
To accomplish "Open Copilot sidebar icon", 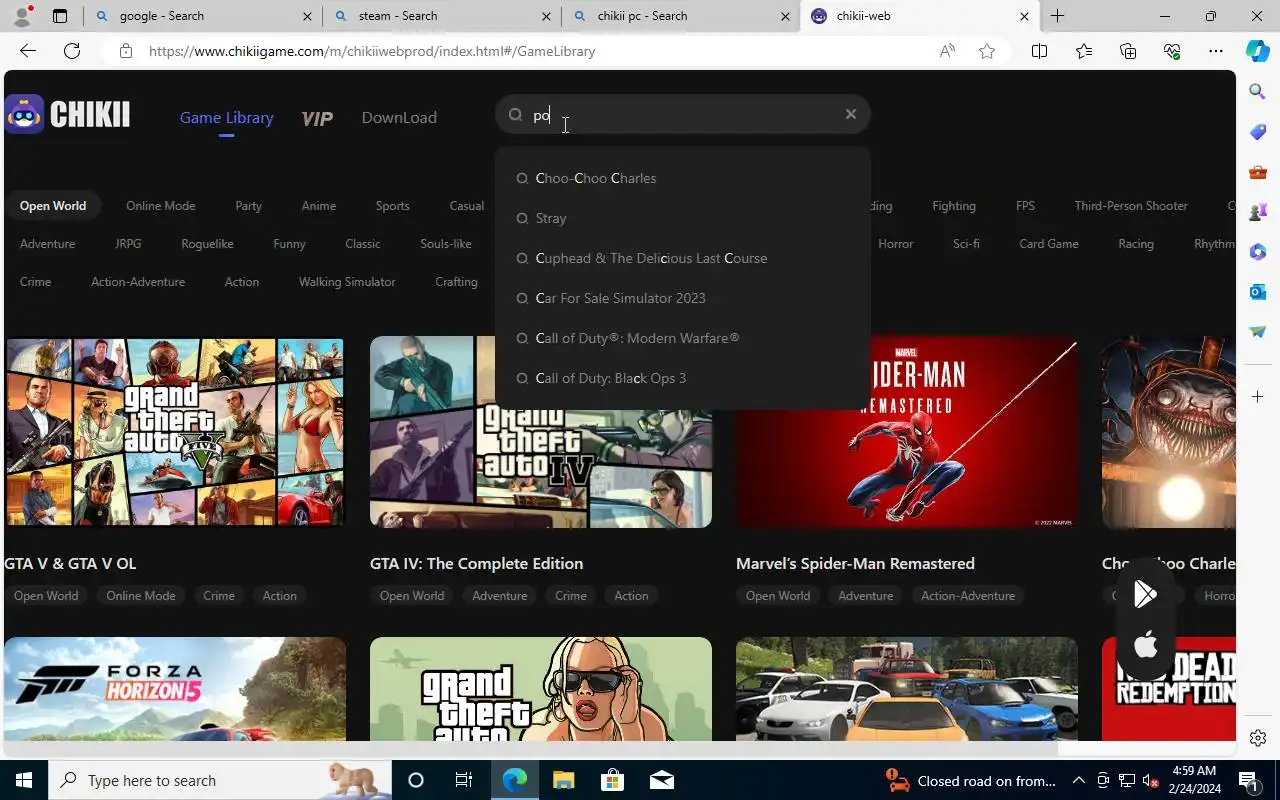I will tap(1258, 51).
